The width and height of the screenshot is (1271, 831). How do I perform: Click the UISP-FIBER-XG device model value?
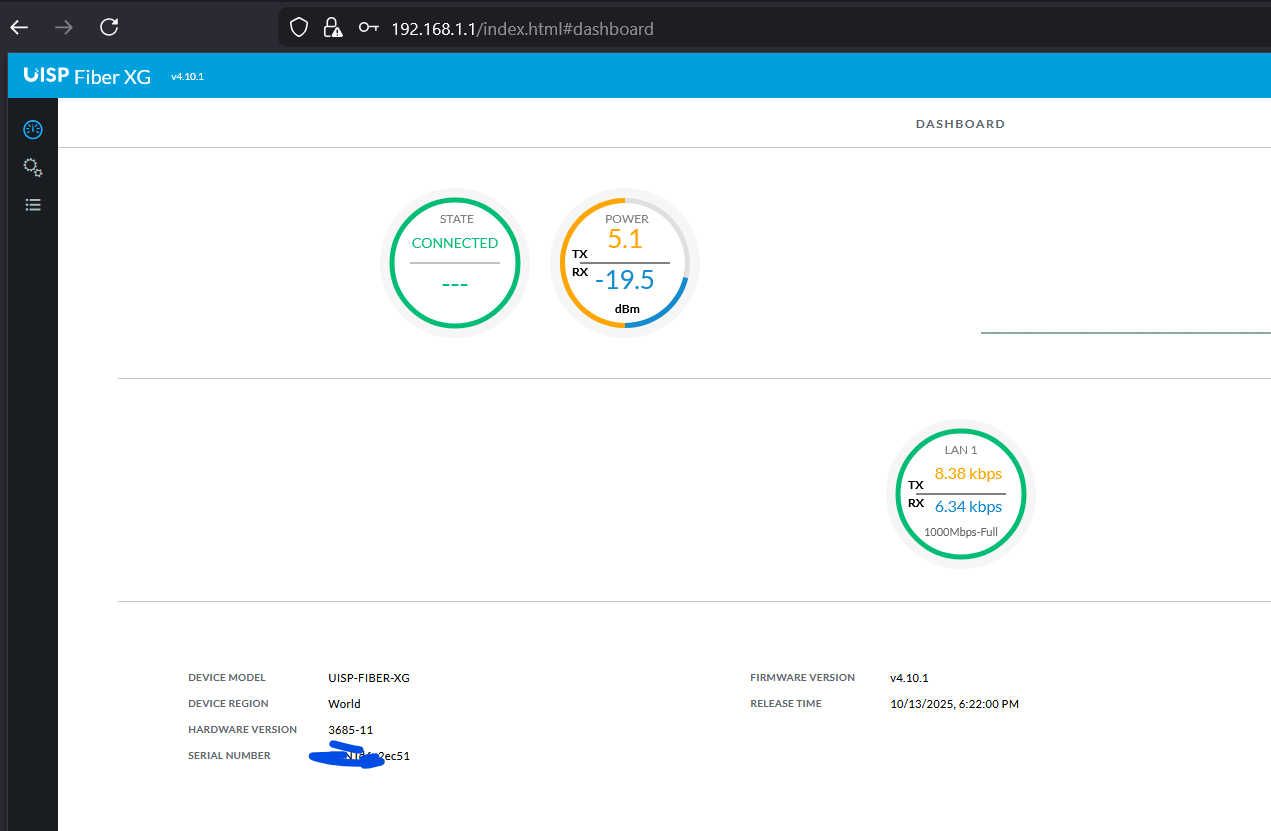click(x=369, y=678)
